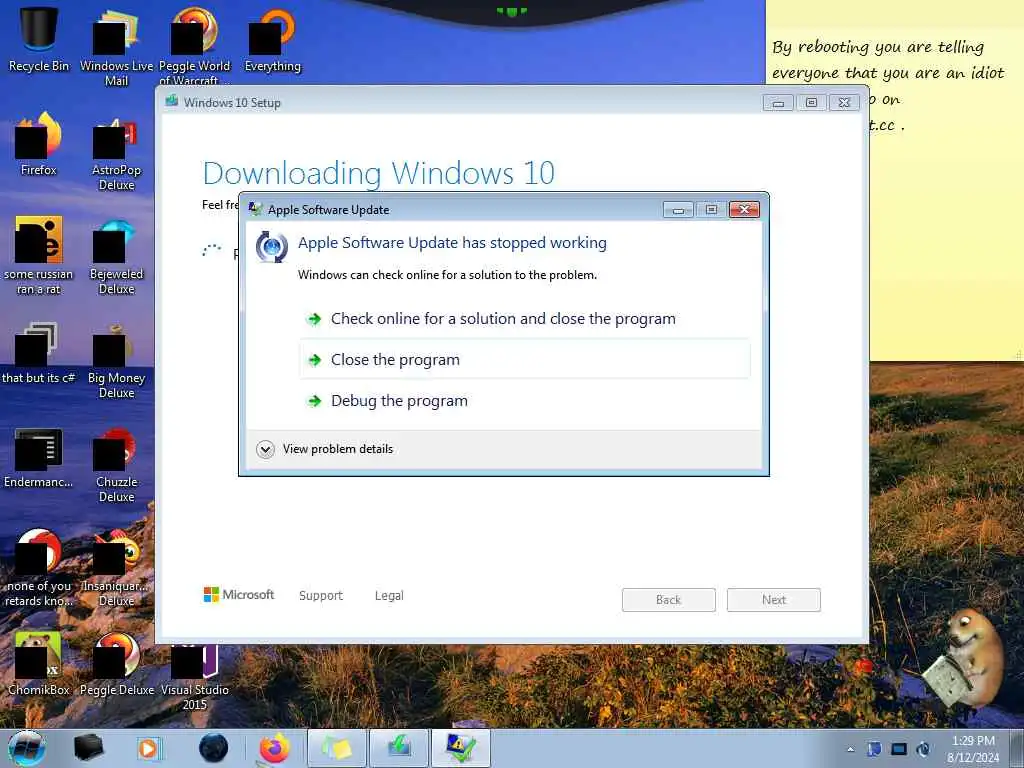Select the Sticky Notes taskbar button

tap(336, 748)
